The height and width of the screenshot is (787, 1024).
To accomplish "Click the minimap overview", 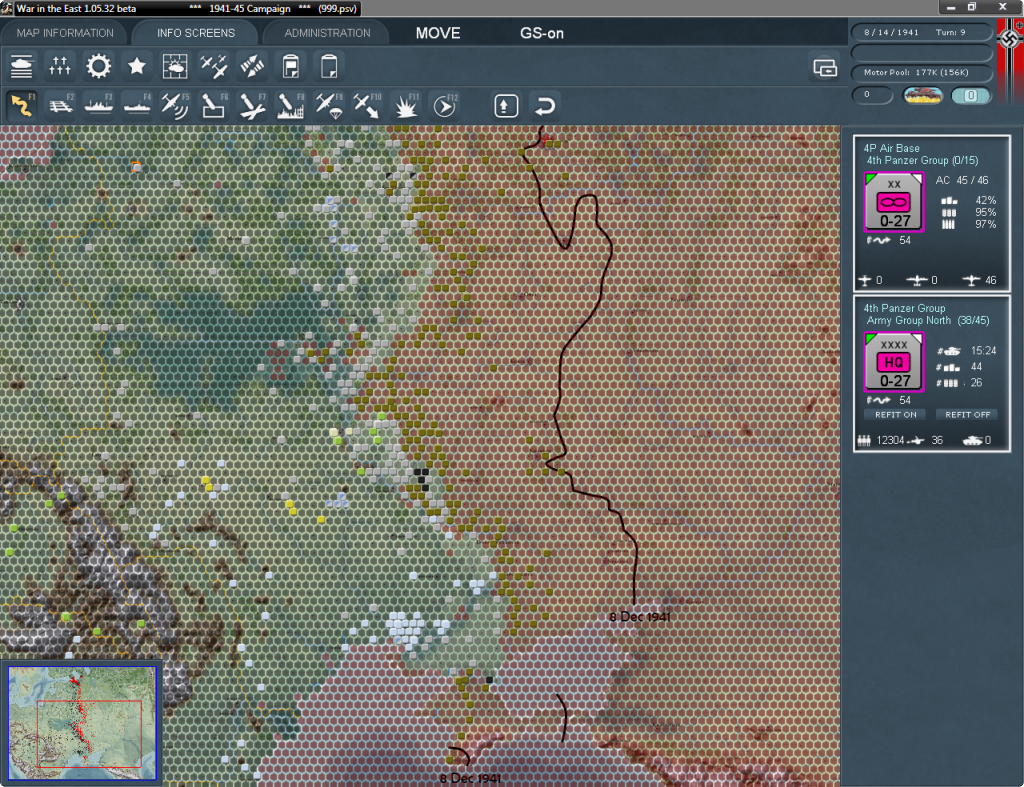I will click(x=82, y=722).
